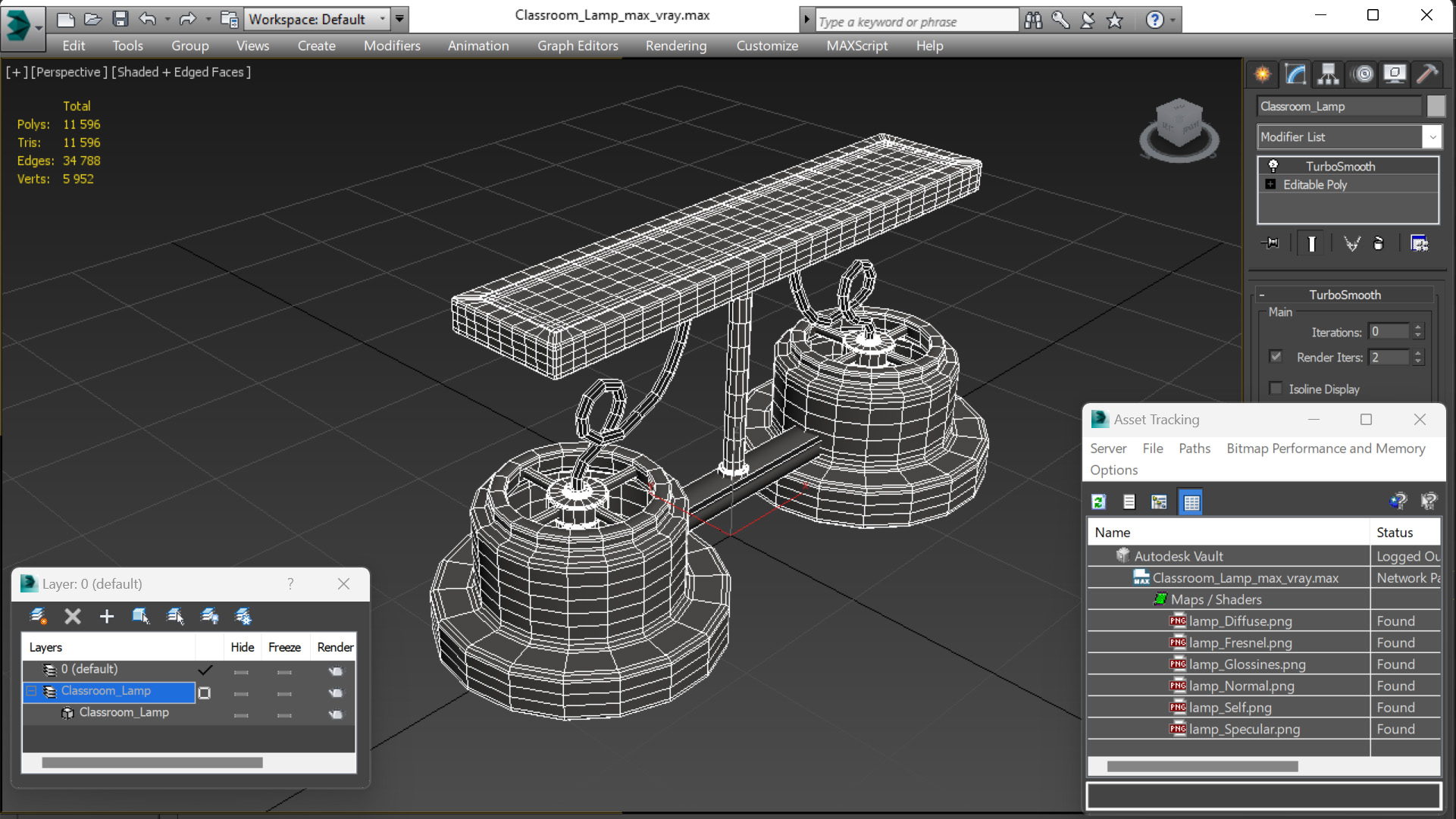Click Freeze/Unfreeze All Layers icon
This screenshot has width=1456, height=819.
[243, 616]
